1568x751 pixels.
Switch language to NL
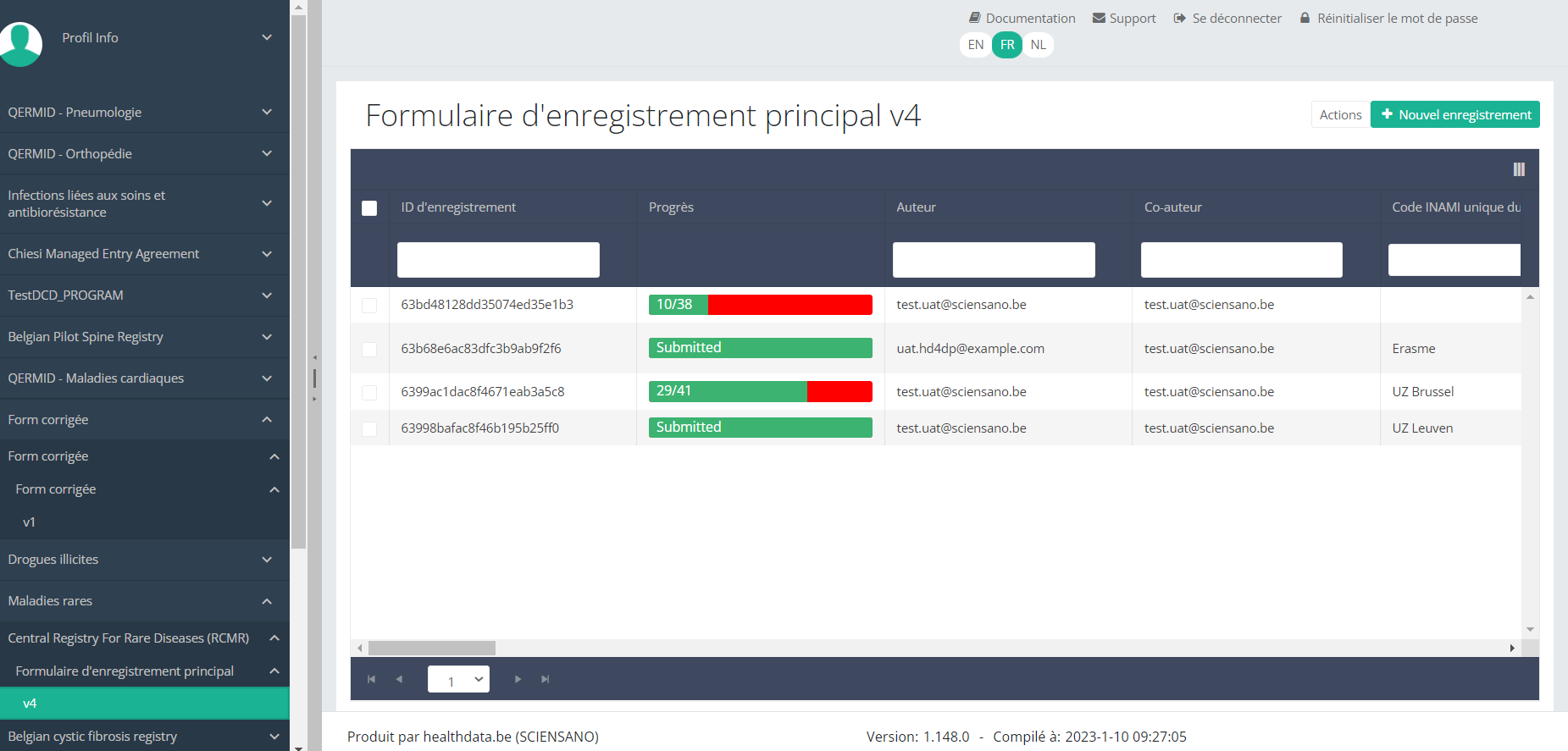[1038, 45]
